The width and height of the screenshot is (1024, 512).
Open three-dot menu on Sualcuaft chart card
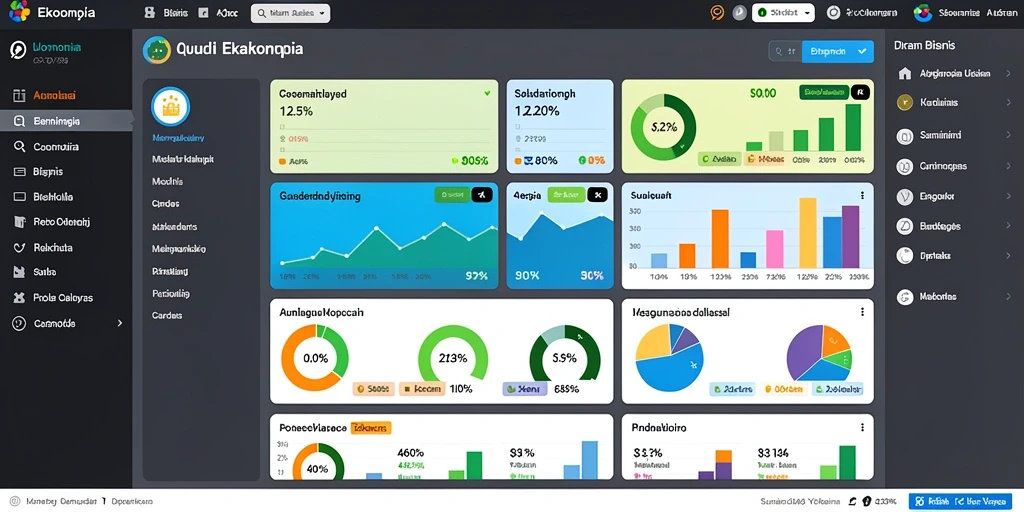[x=862, y=195]
